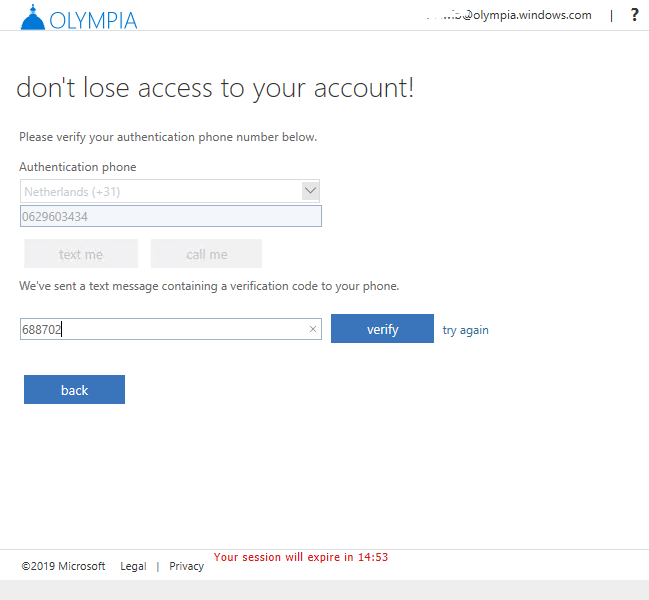Expand the country dropdown arrow
Viewport: 649px width, 600px height.
(310, 191)
